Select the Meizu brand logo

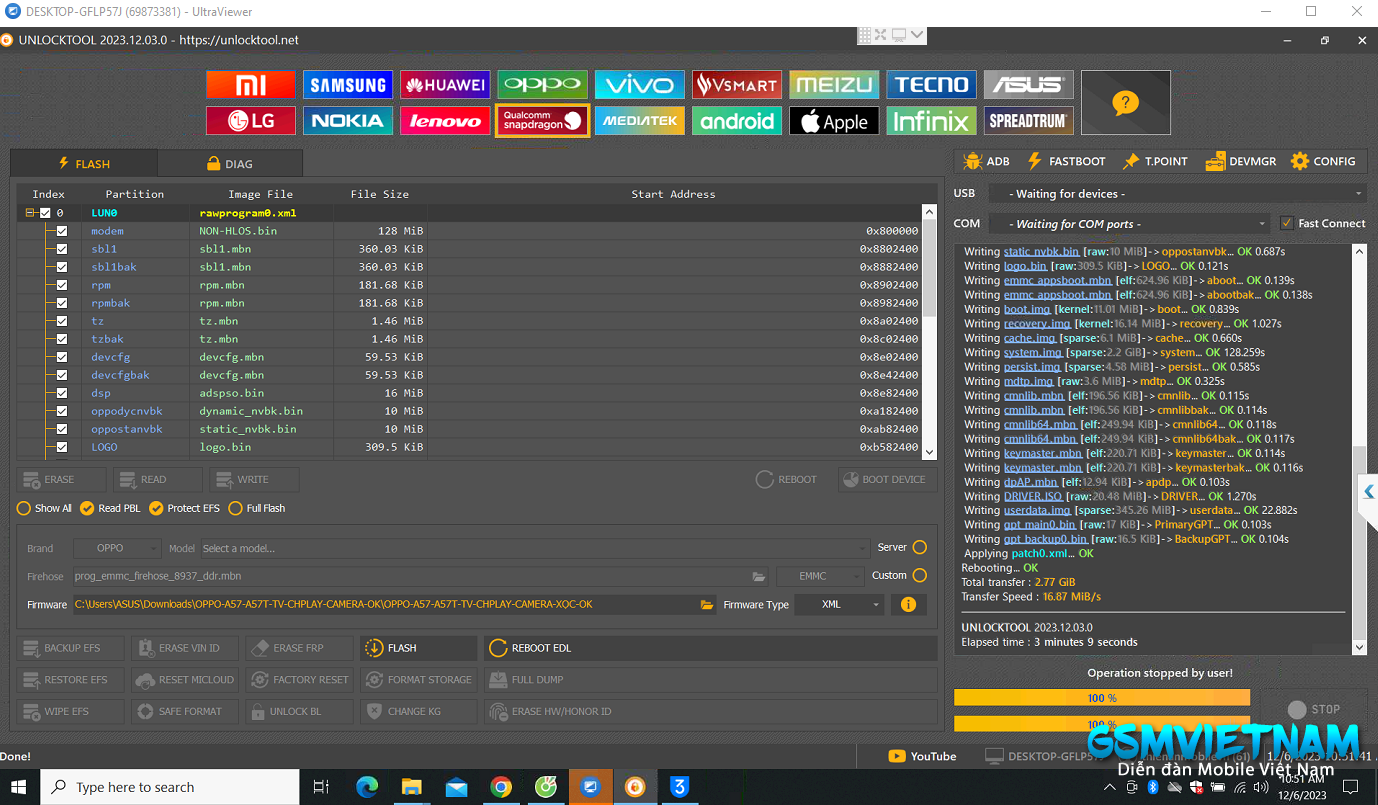pos(834,85)
